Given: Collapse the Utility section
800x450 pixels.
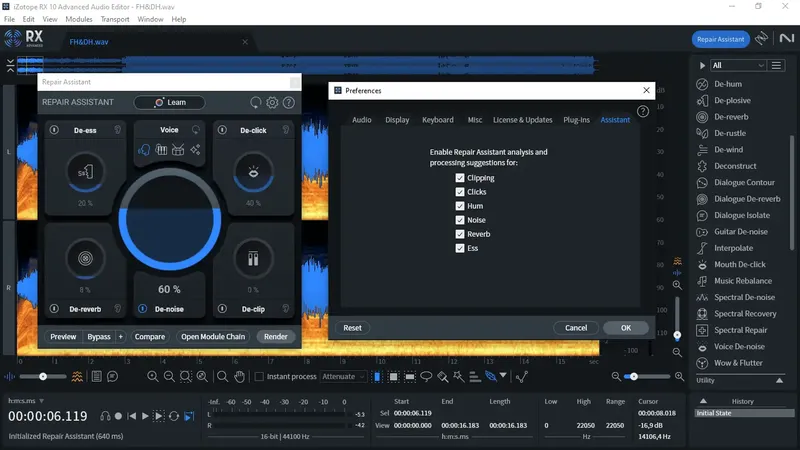Looking at the screenshot, I should [779, 381].
